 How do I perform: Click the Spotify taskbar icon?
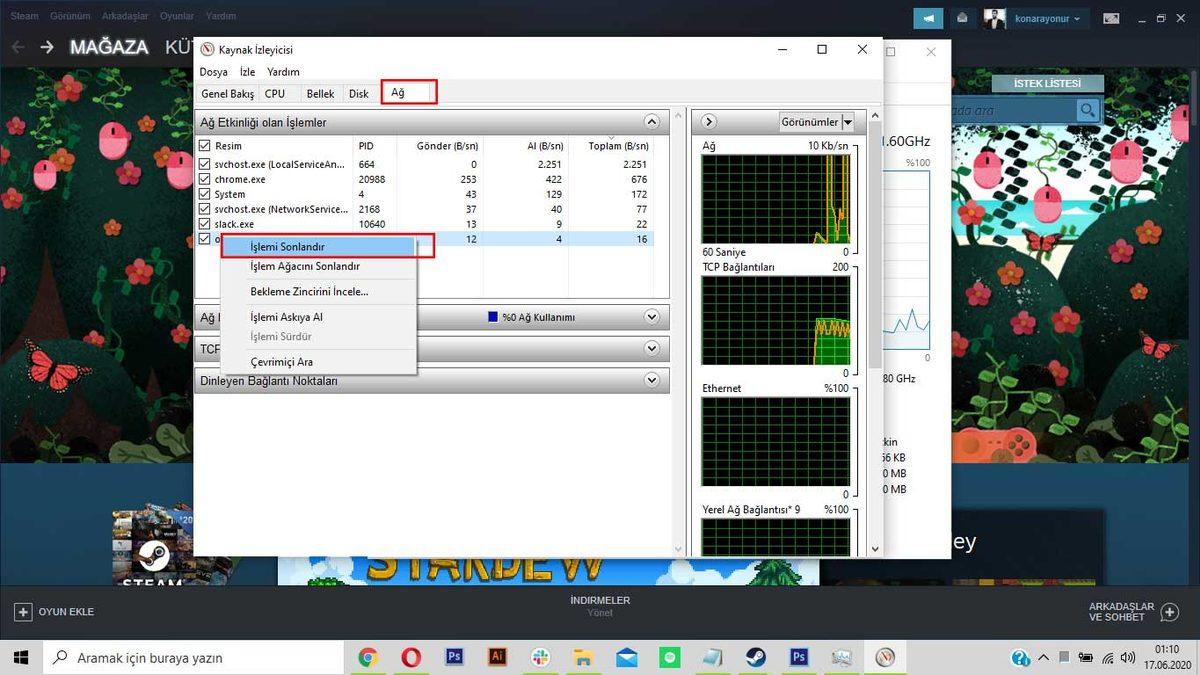point(669,657)
